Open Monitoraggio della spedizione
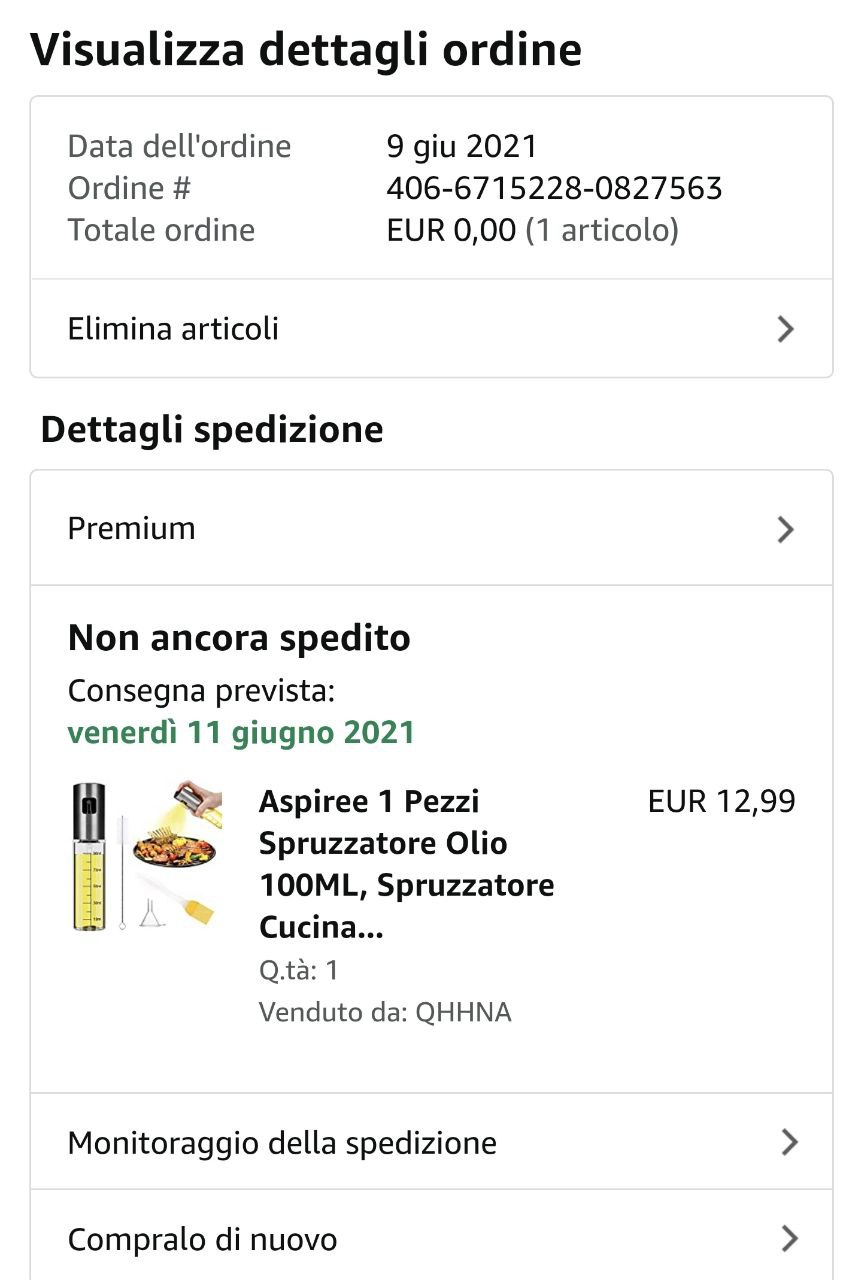Viewport: 862px width, 1280px height. click(282, 1142)
